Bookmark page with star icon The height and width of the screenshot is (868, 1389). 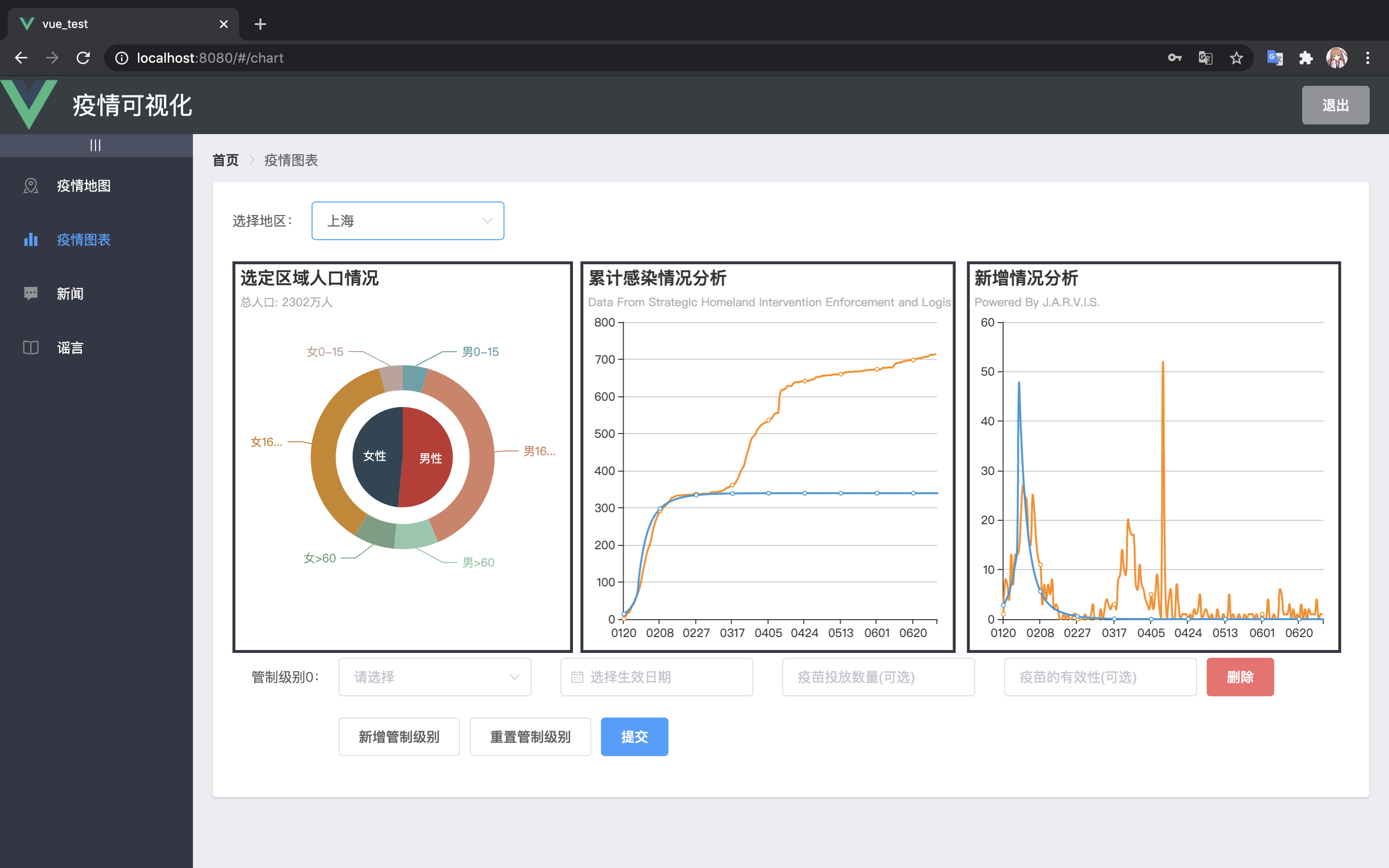(1236, 58)
